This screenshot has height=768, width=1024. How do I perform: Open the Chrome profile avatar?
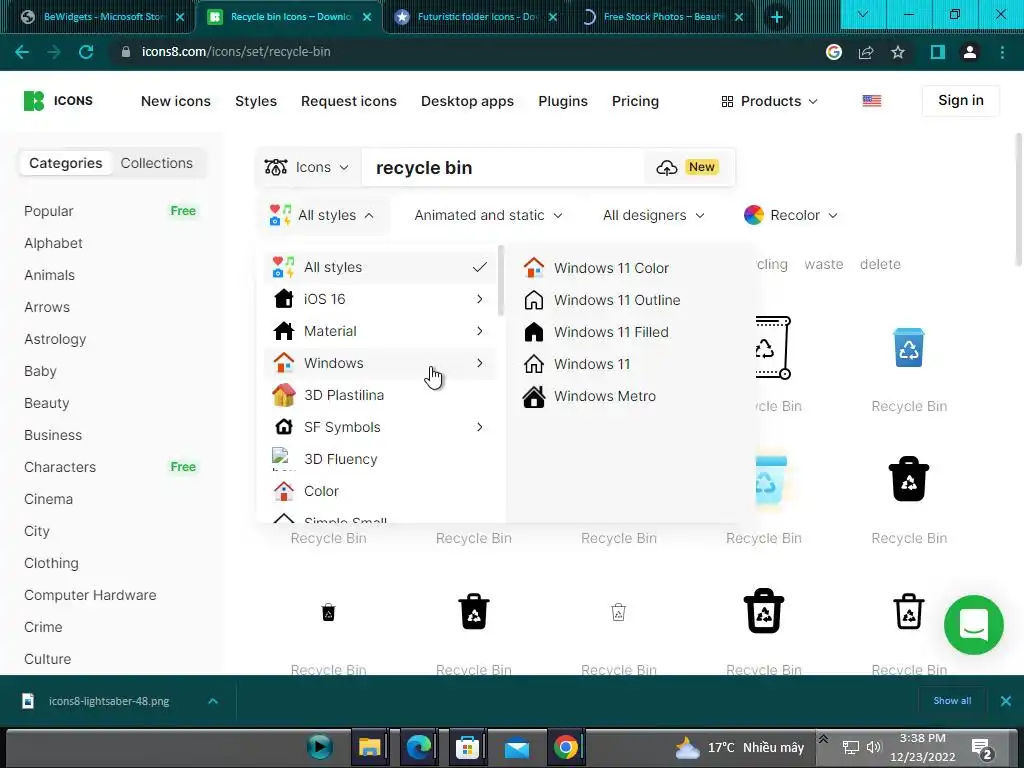pos(970,52)
